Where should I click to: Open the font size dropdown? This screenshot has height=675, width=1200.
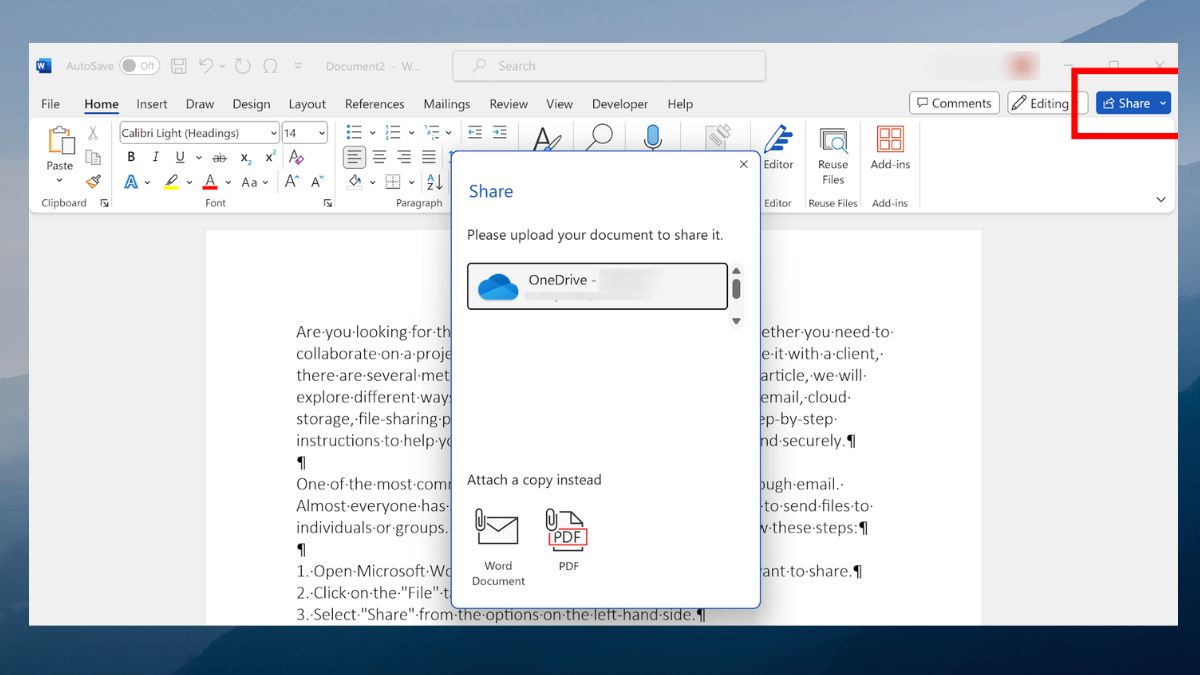coord(322,133)
